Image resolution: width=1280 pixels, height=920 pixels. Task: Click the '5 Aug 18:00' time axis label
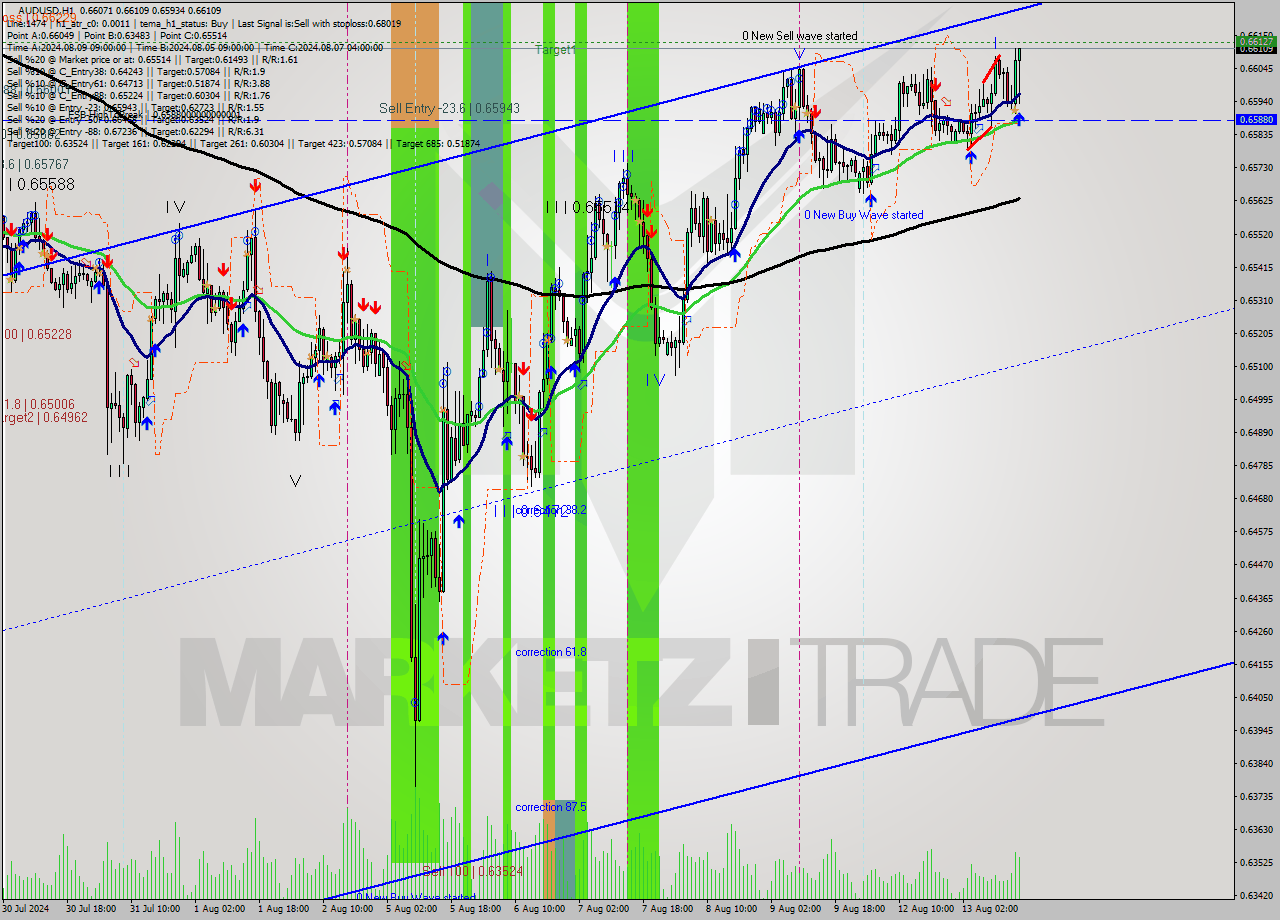coord(475,910)
